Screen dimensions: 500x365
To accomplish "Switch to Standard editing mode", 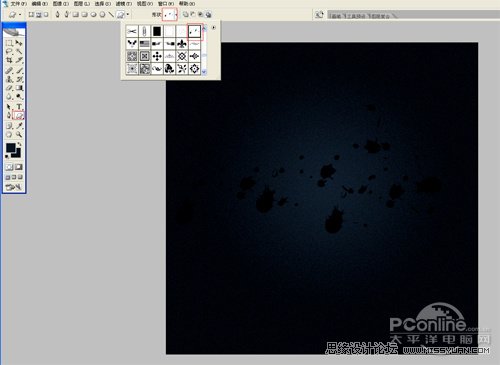I will point(9,167).
